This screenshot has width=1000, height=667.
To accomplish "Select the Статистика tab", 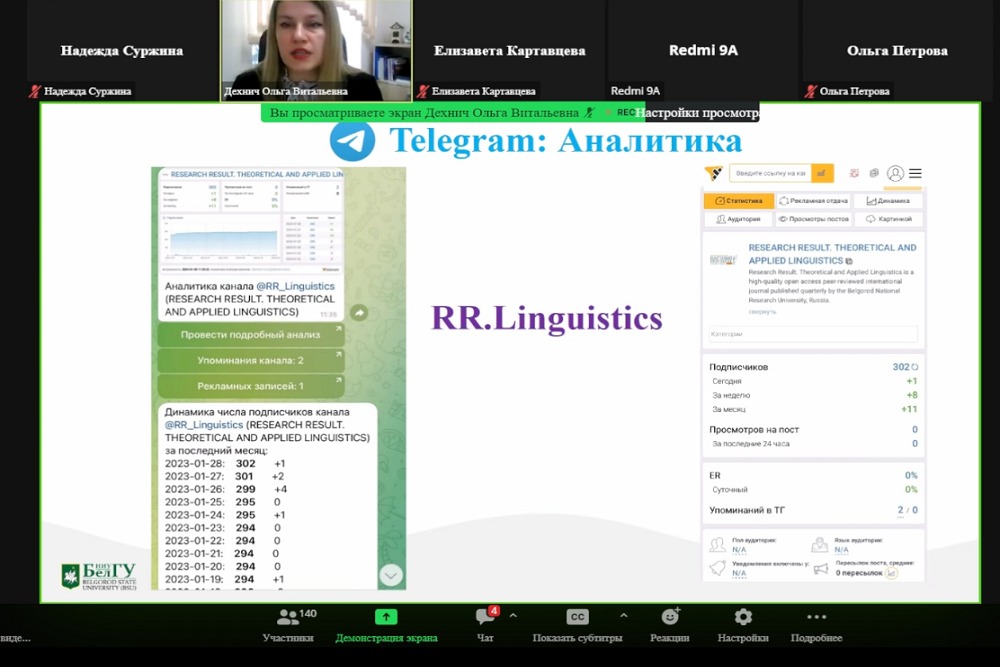I will [x=739, y=201].
